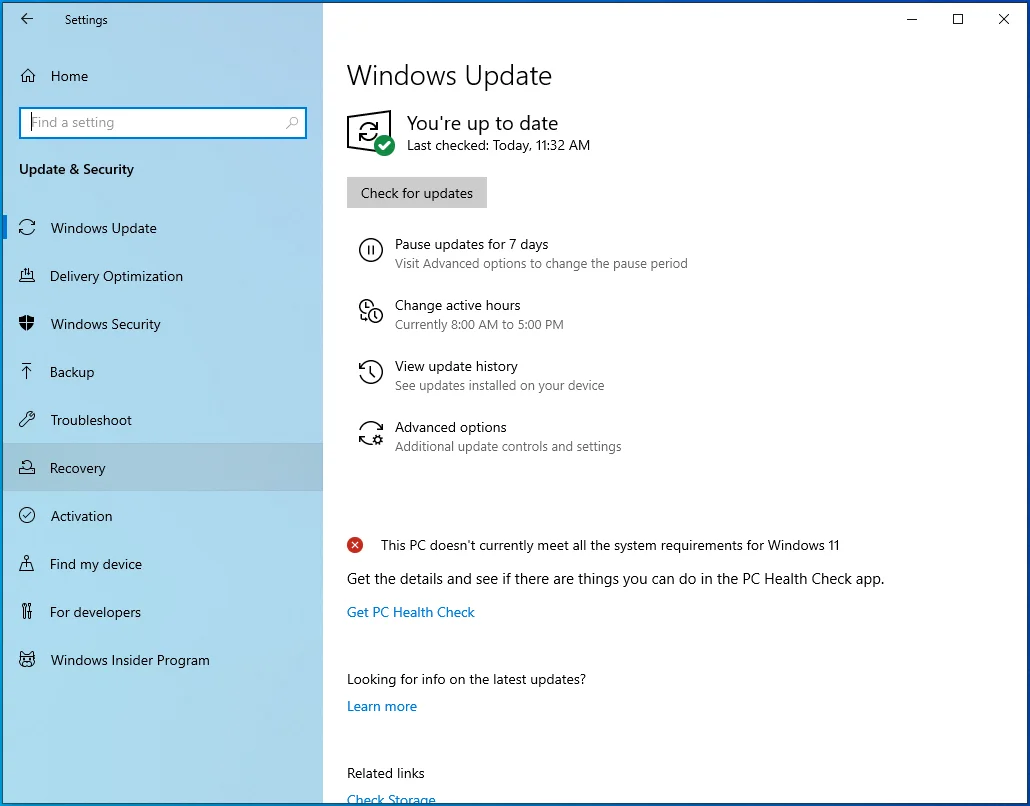Click the pause circle icon

tap(370, 250)
